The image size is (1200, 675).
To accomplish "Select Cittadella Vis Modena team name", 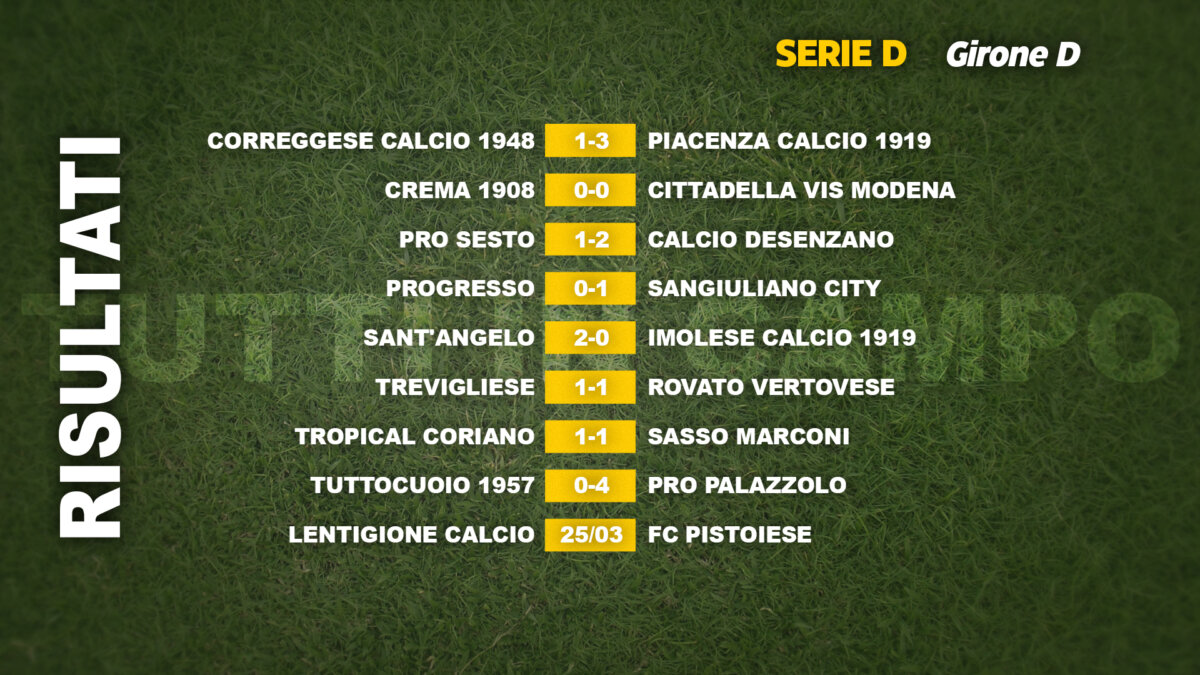I will [801, 190].
